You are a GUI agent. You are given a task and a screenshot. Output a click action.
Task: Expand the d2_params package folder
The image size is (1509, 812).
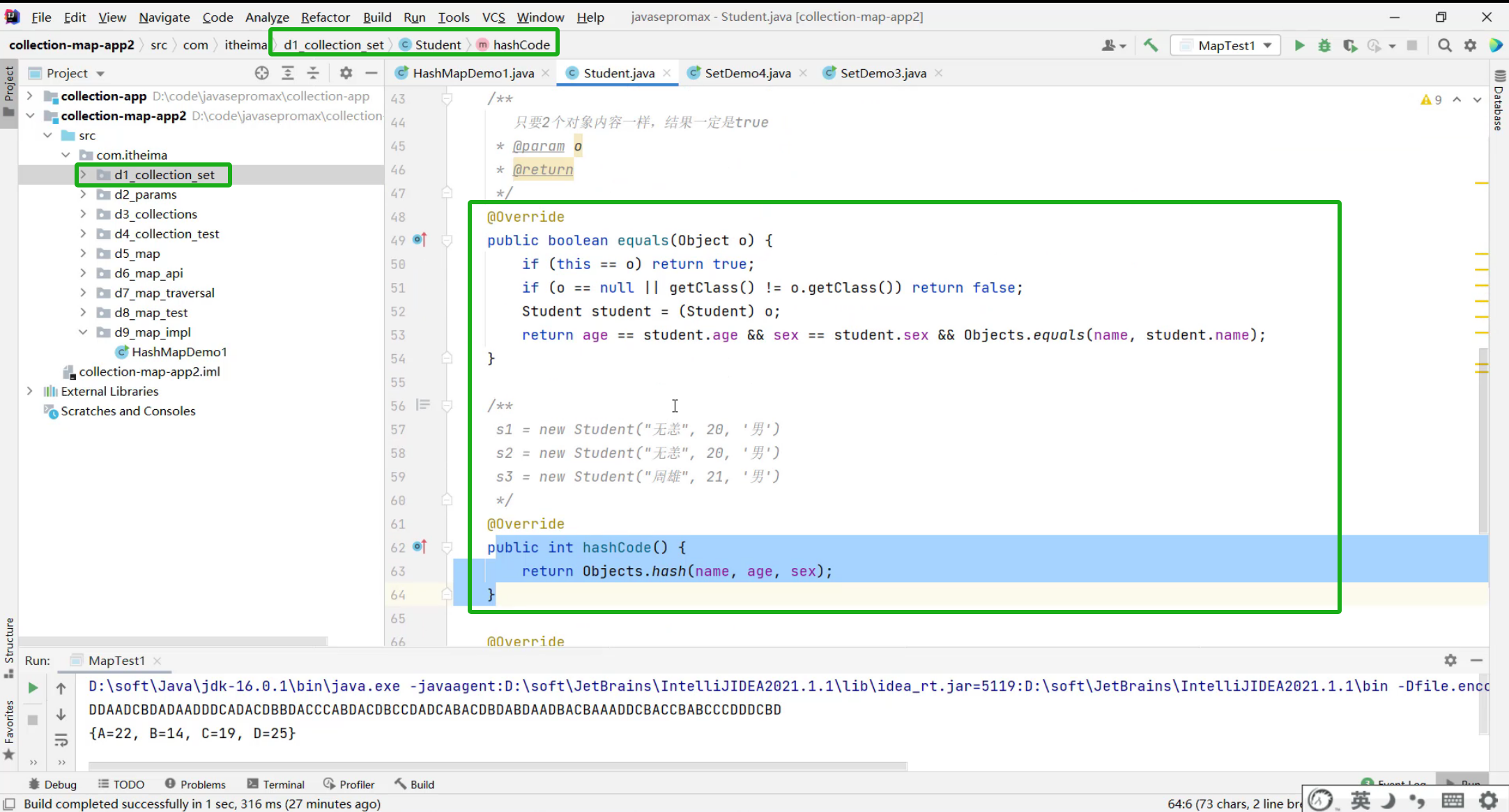point(83,194)
